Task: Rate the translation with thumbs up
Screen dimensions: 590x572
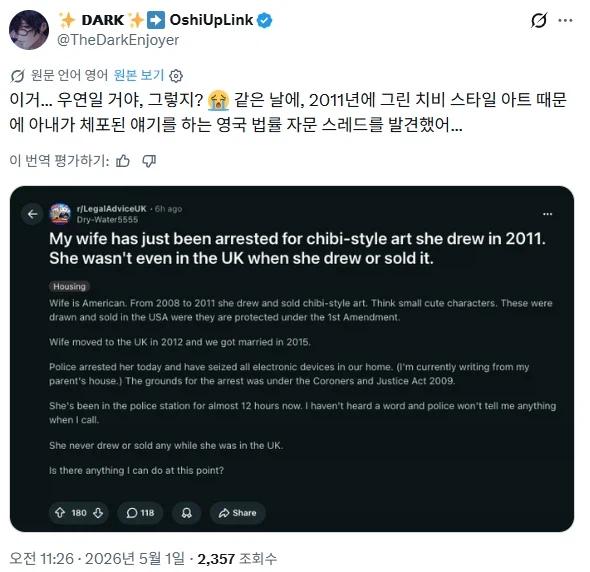Action: (123, 161)
